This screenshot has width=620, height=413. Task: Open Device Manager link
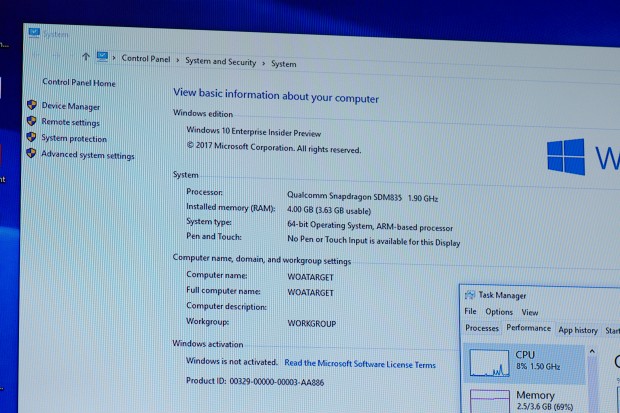71,106
